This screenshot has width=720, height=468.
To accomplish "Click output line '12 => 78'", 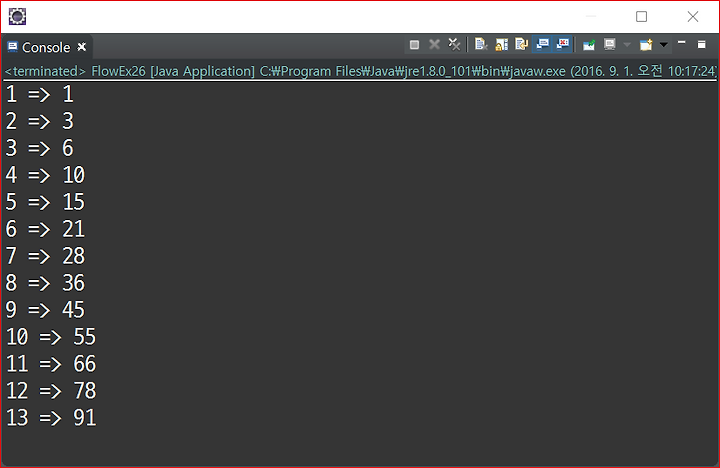I will click(51, 391).
